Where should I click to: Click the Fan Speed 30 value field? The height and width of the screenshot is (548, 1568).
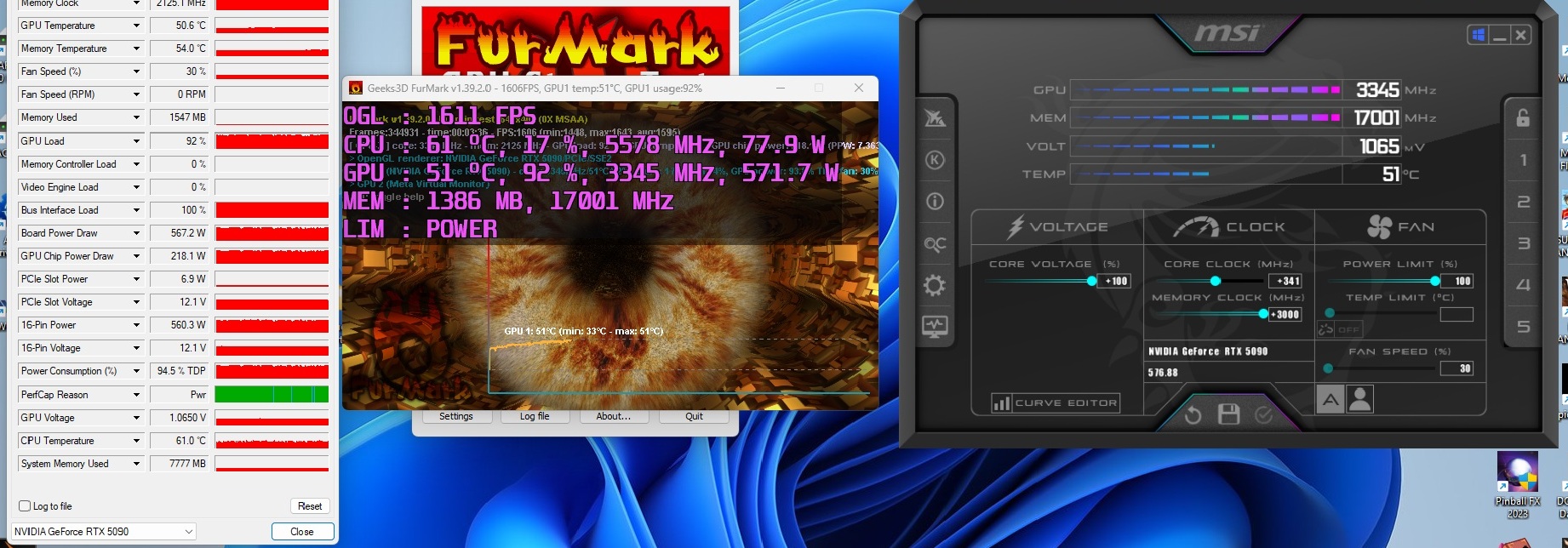(x=1456, y=368)
